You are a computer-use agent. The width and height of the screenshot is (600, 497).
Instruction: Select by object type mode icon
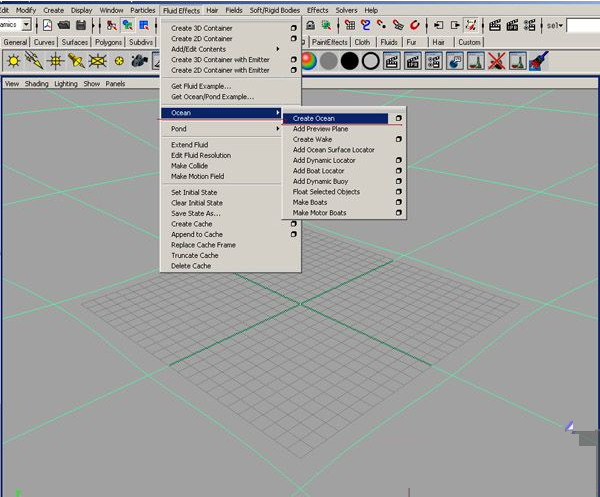pyautogui.click(x=127, y=25)
